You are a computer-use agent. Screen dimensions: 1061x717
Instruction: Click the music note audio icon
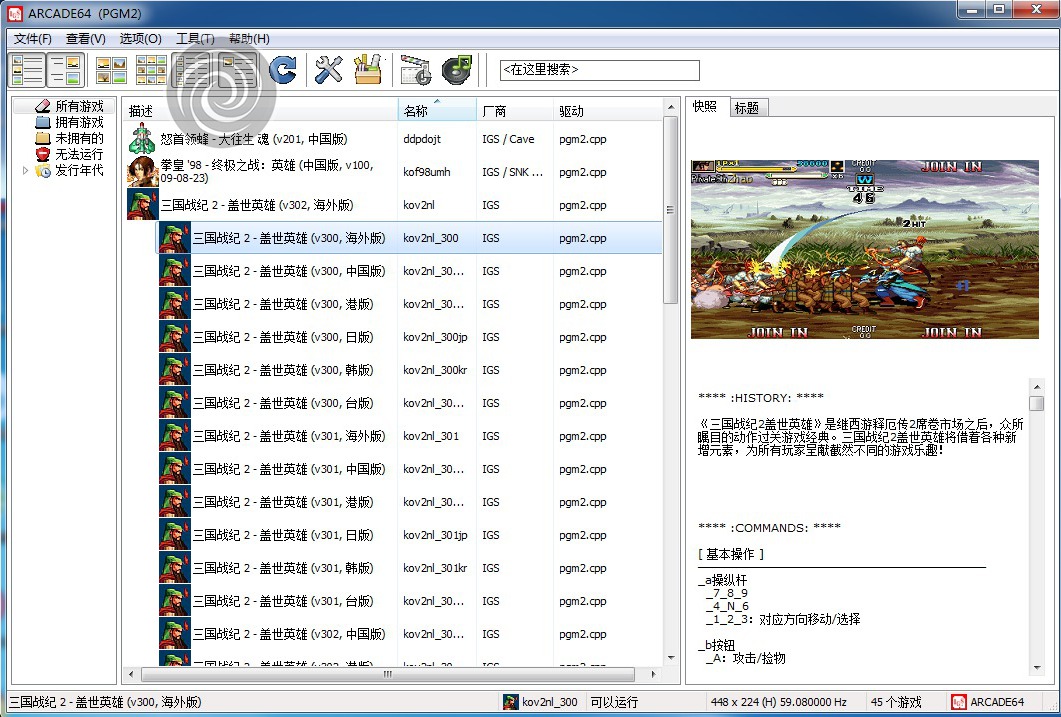[x=457, y=70]
